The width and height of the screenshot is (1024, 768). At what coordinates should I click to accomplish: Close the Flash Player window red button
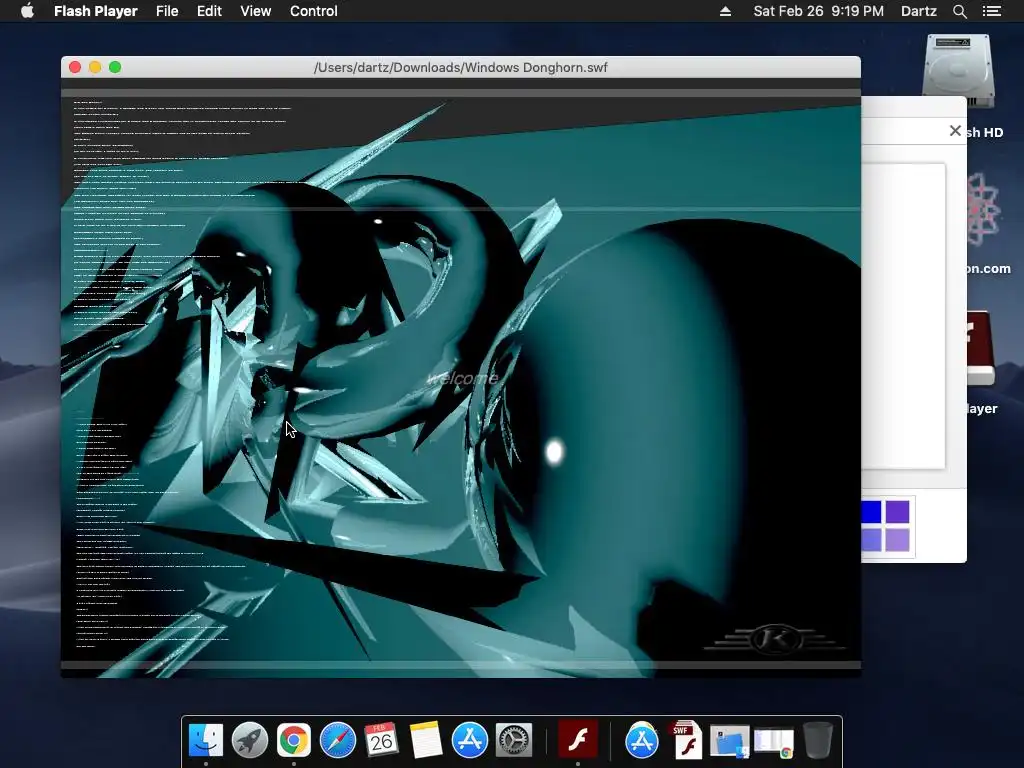click(74, 67)
